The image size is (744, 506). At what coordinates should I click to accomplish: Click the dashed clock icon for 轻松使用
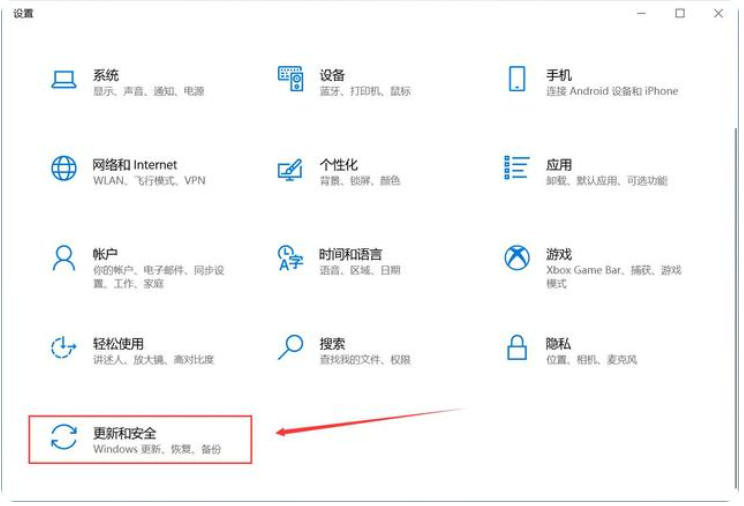click(64, 347)
